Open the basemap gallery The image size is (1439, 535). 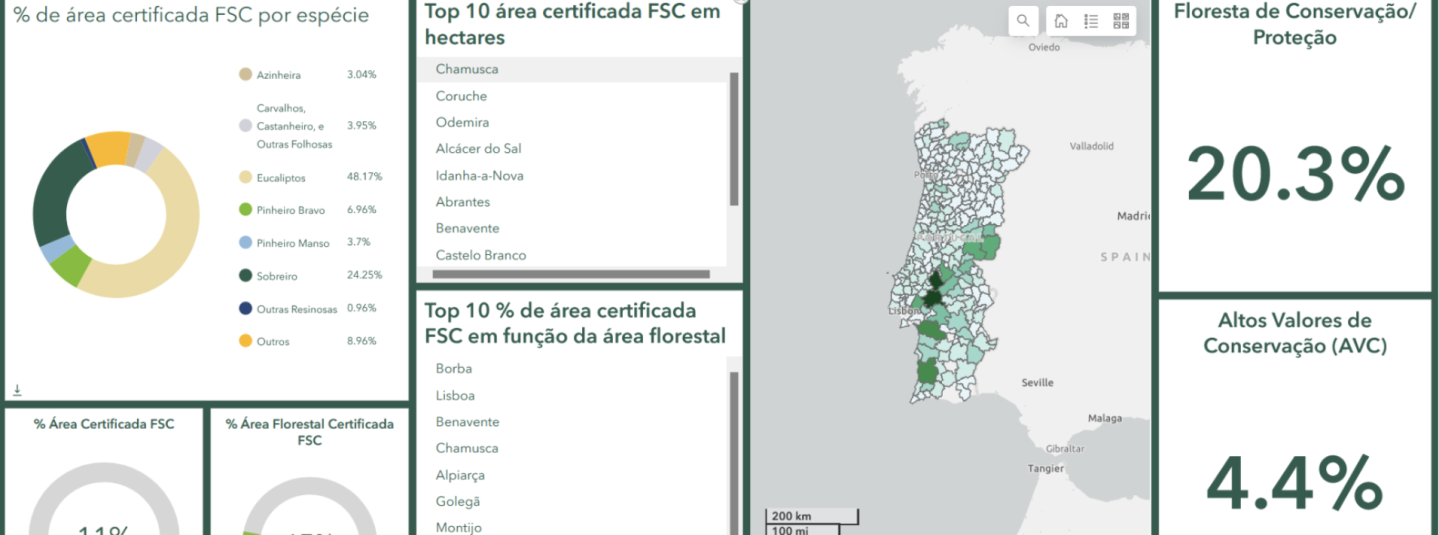pos(1120,21)
